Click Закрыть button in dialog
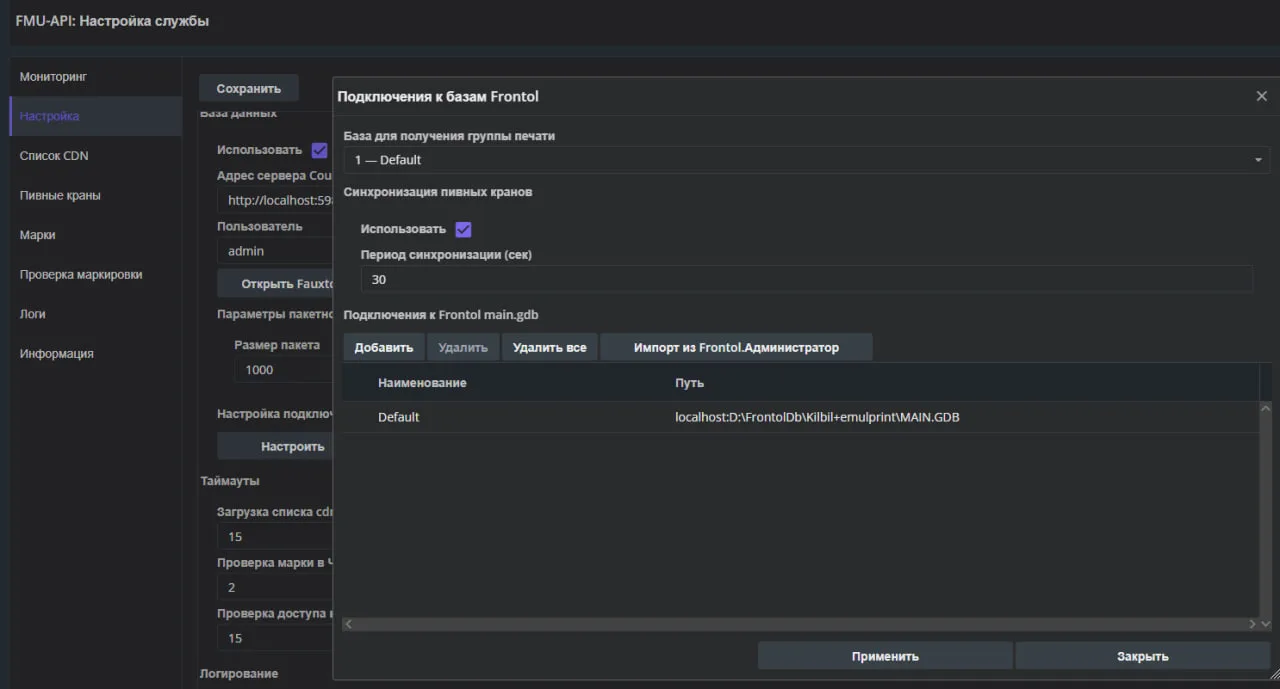 click(x=1143, y=656)
